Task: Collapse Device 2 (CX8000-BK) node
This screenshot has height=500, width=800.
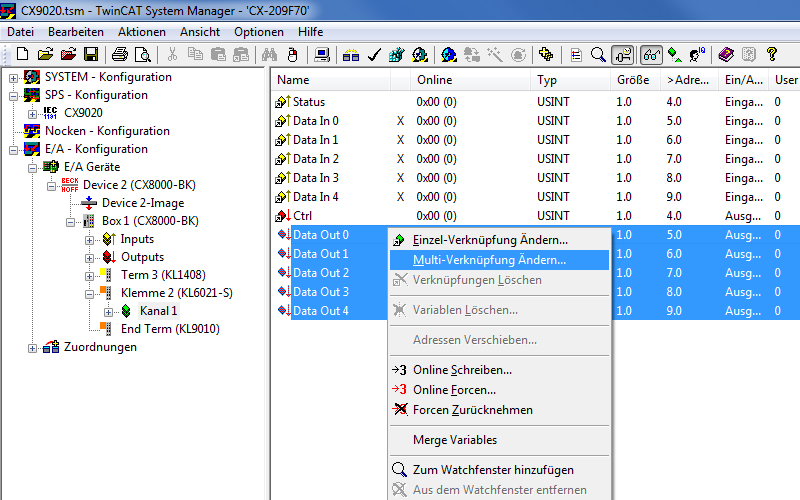Action: [x=51, y=186]
